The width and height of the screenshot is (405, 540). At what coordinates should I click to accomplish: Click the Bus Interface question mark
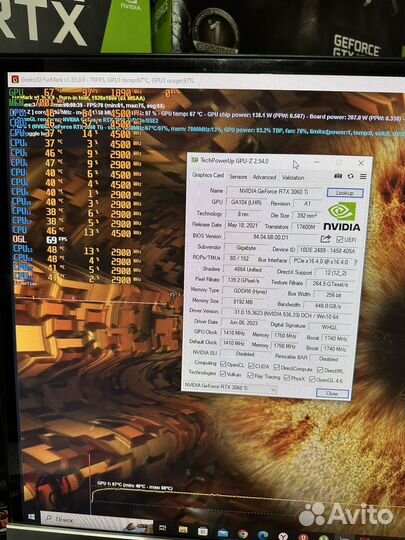pos(355,262)
